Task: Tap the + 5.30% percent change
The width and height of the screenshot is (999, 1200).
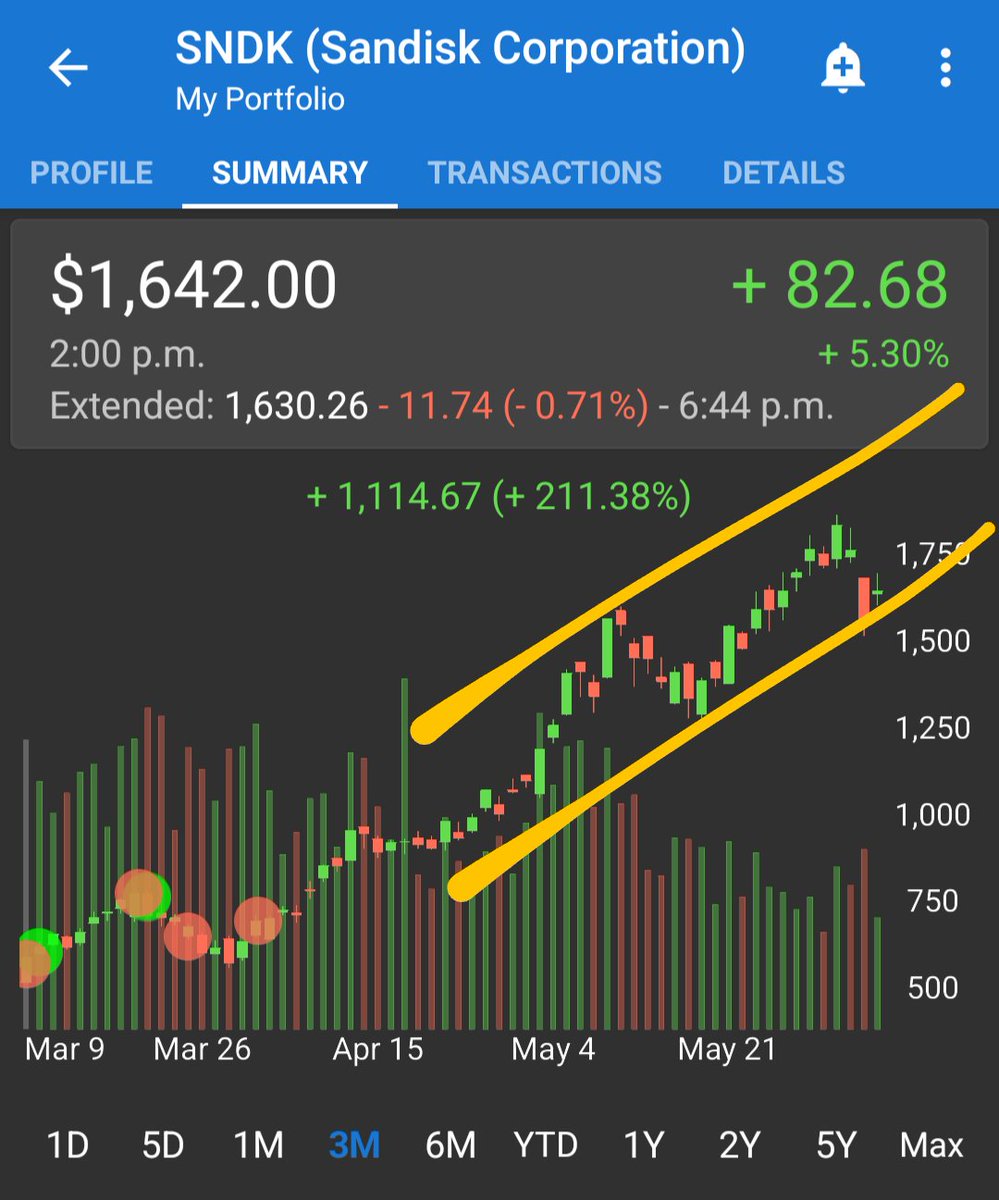Action: [883, 354]
